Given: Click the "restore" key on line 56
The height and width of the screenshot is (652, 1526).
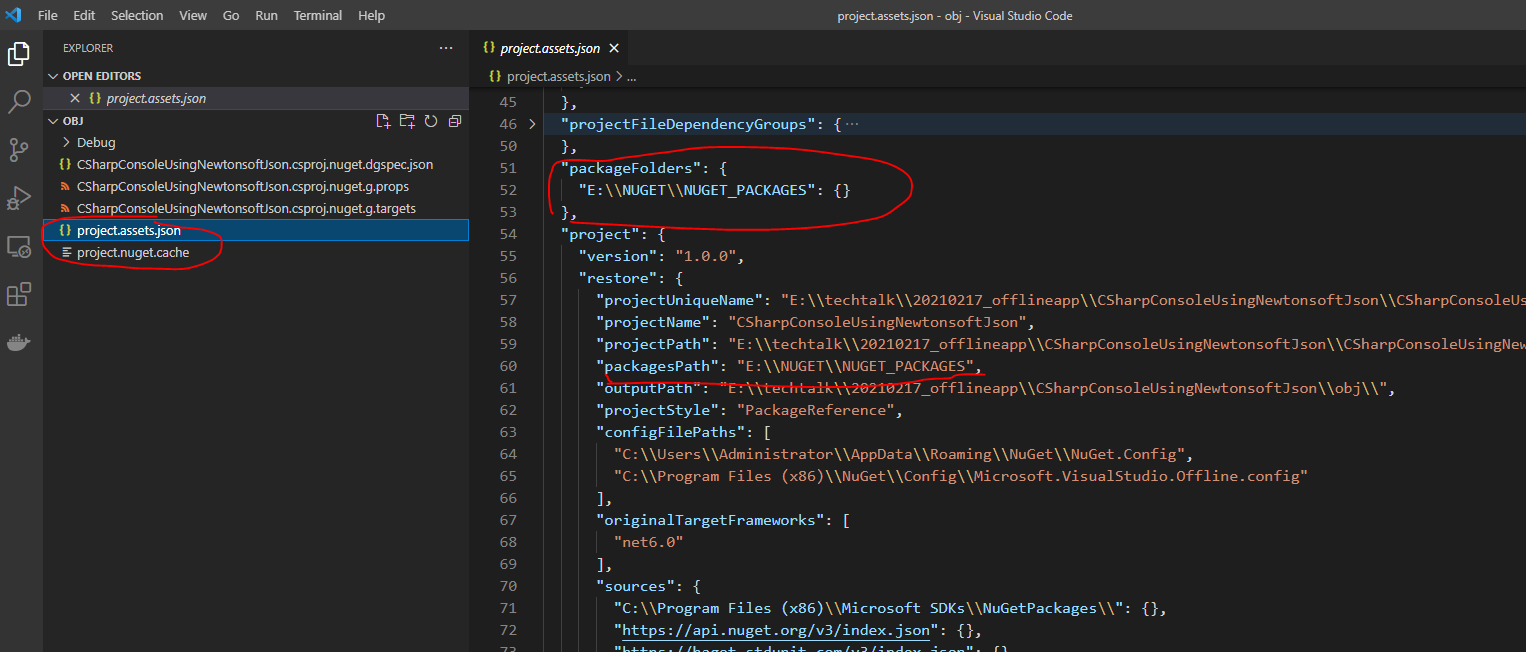Looking at the screenshot, I should [618, 278].
